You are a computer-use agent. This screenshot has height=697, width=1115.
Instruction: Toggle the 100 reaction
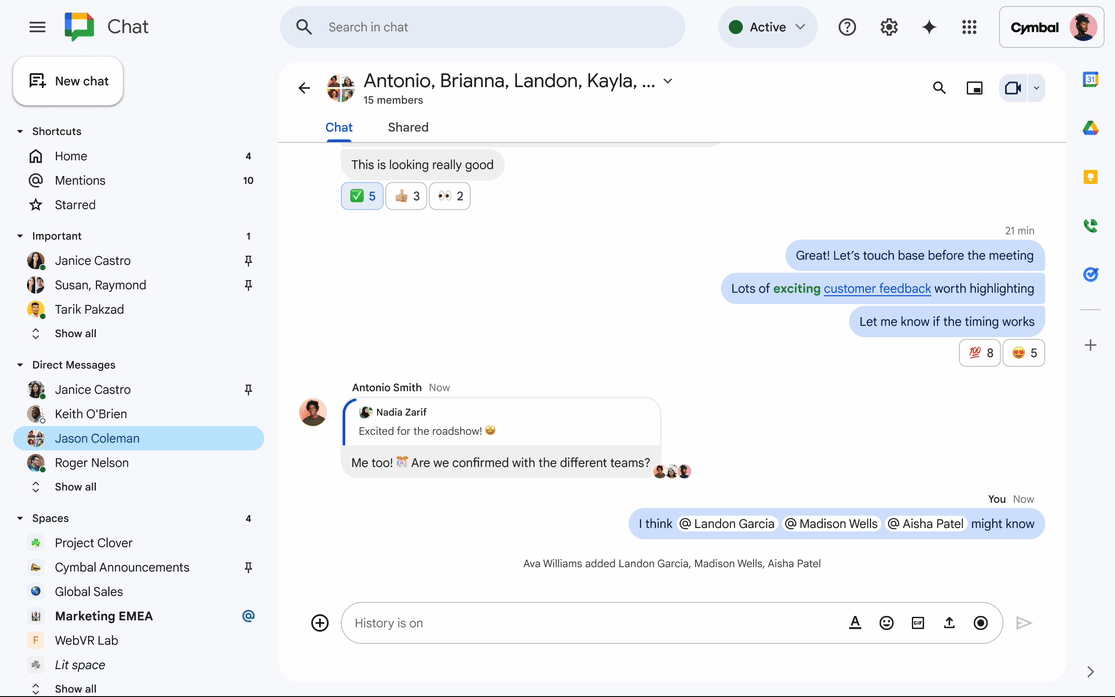pos(980,353)
